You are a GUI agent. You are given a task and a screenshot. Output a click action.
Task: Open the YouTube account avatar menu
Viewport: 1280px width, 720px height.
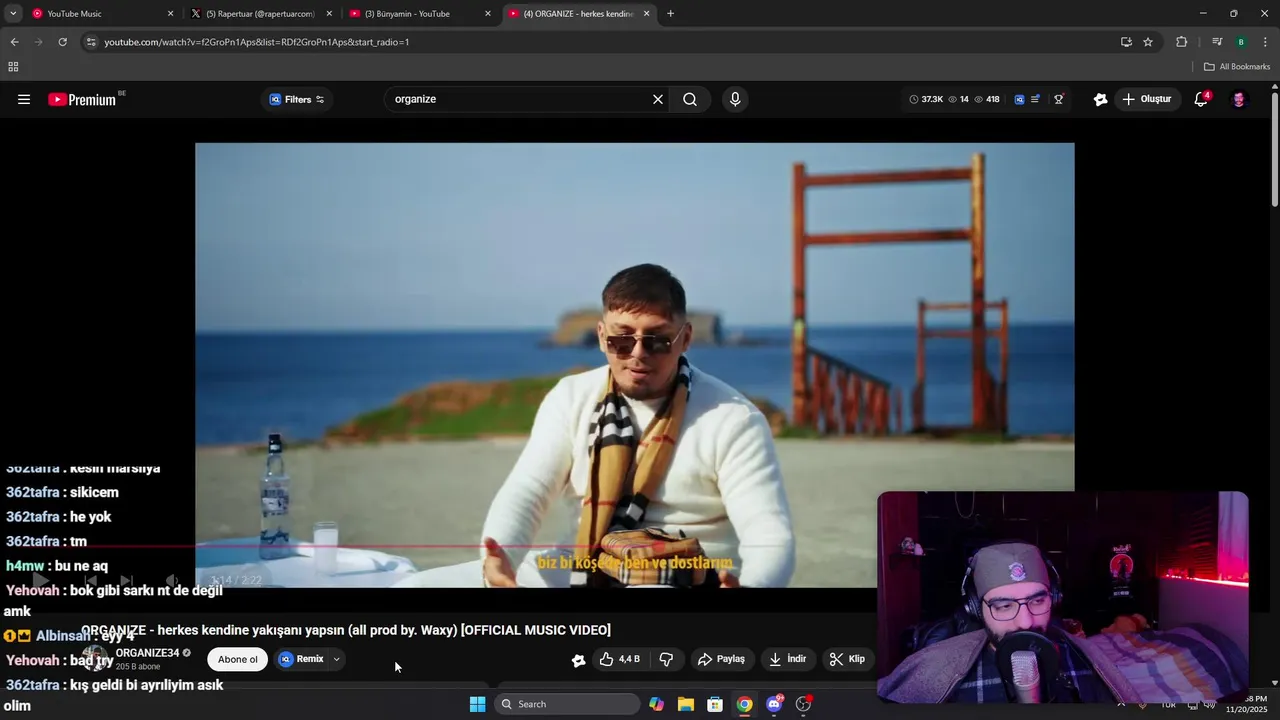coord(1239,99)
